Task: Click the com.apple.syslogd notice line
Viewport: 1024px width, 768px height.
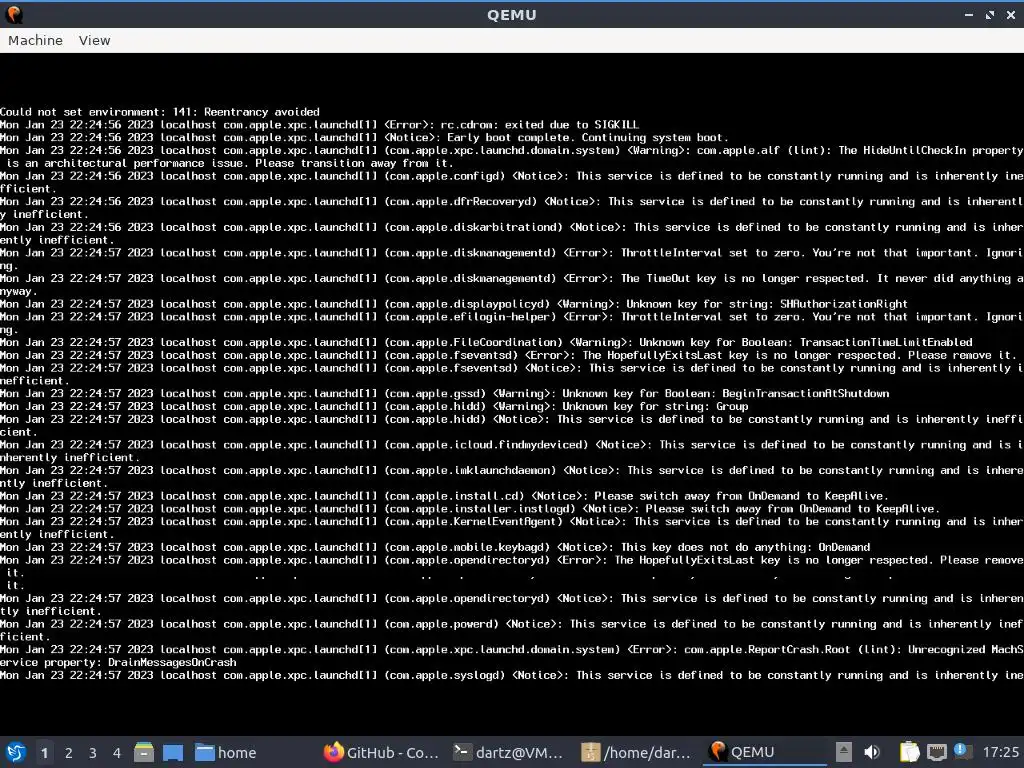Action: click(512, 675)
